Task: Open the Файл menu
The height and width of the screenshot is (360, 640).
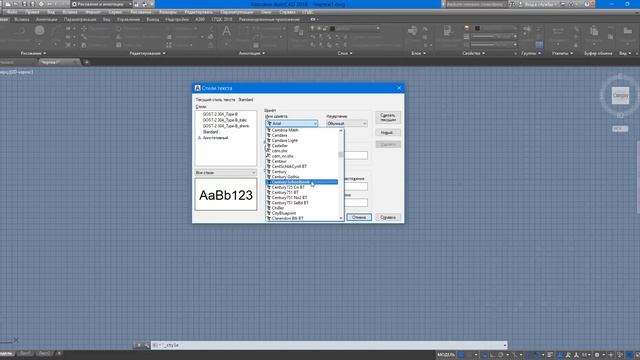Action: (12, 12)
